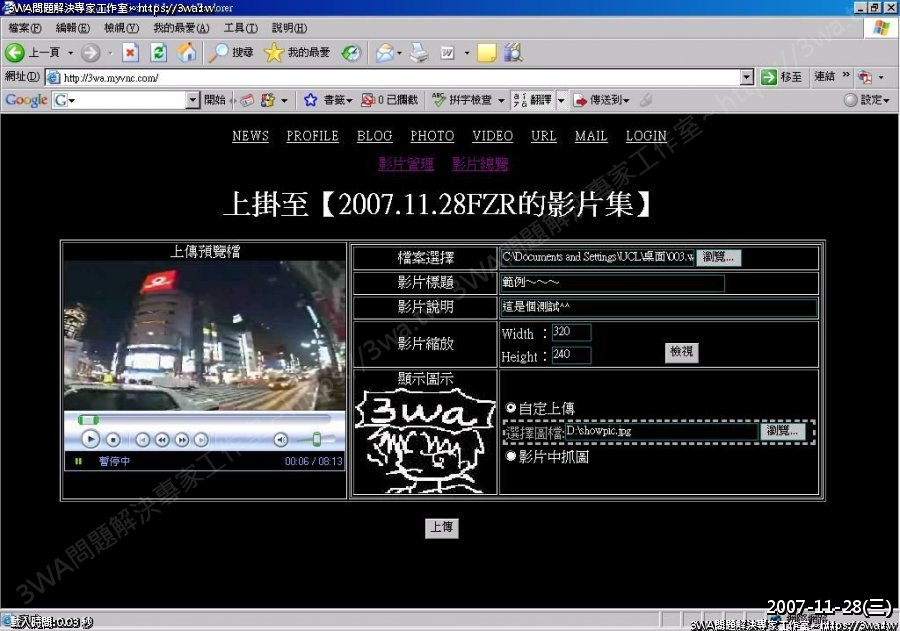
Task: Open the VIDEO navigation link
Action: tap(492, 136)
